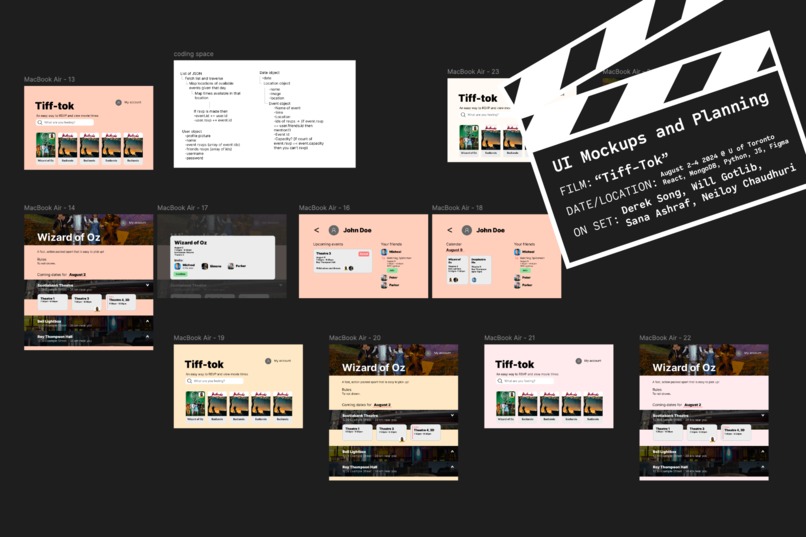Select the 'MacBook Air - 13' frame label
The height and width of the screenshot is (537, 806).
tap(49, 80)
